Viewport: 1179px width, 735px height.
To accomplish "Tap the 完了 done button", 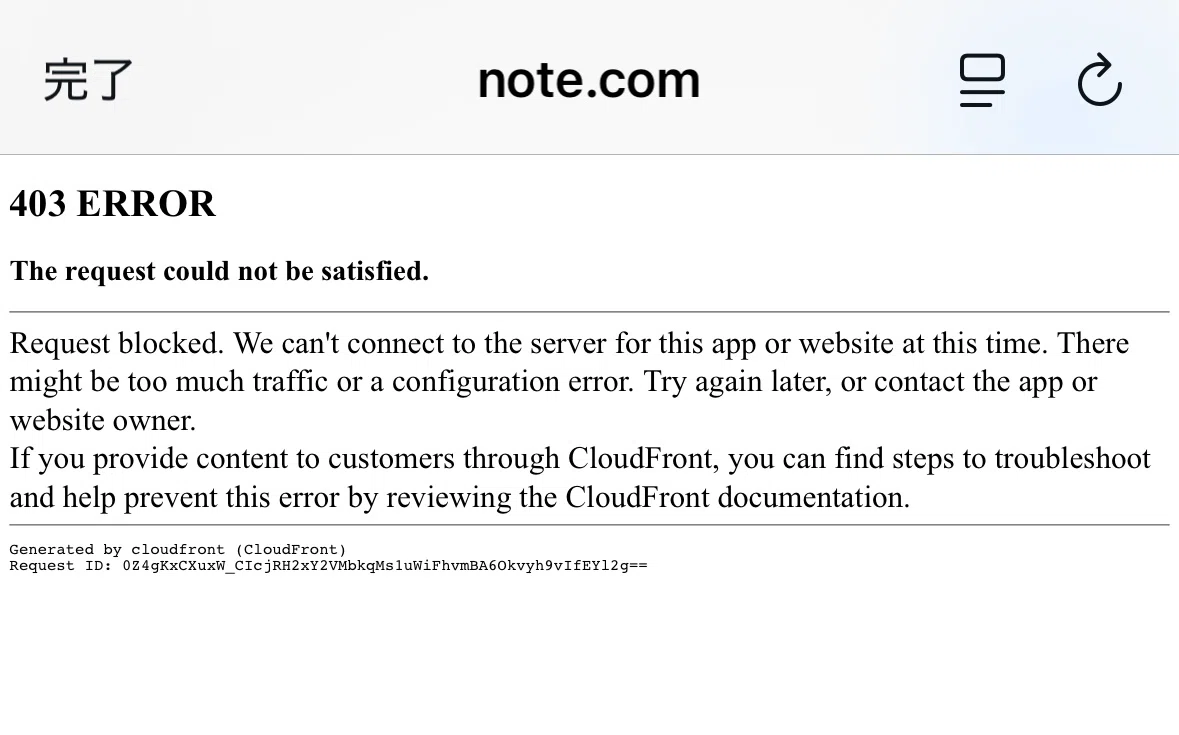I will point(88,80).
